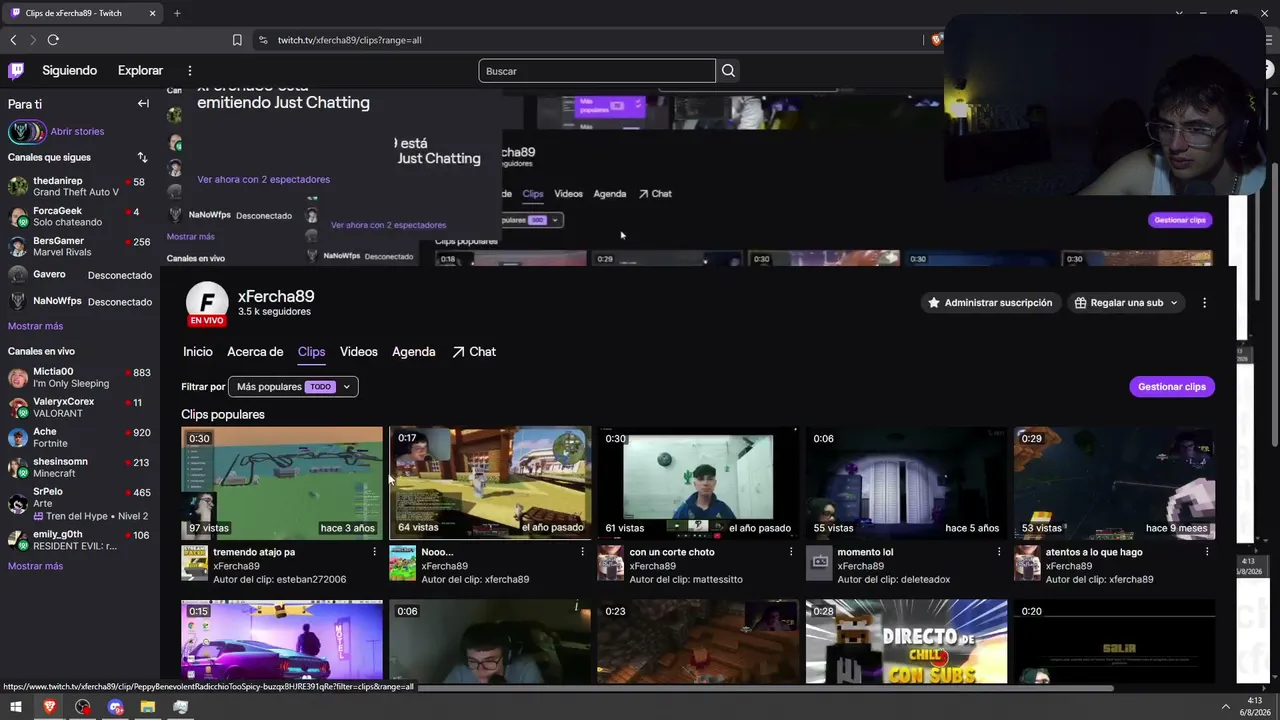Open the Windows Start menu
The height and width of the screenshot is (720, 1280).
click(x=16, y=707)
